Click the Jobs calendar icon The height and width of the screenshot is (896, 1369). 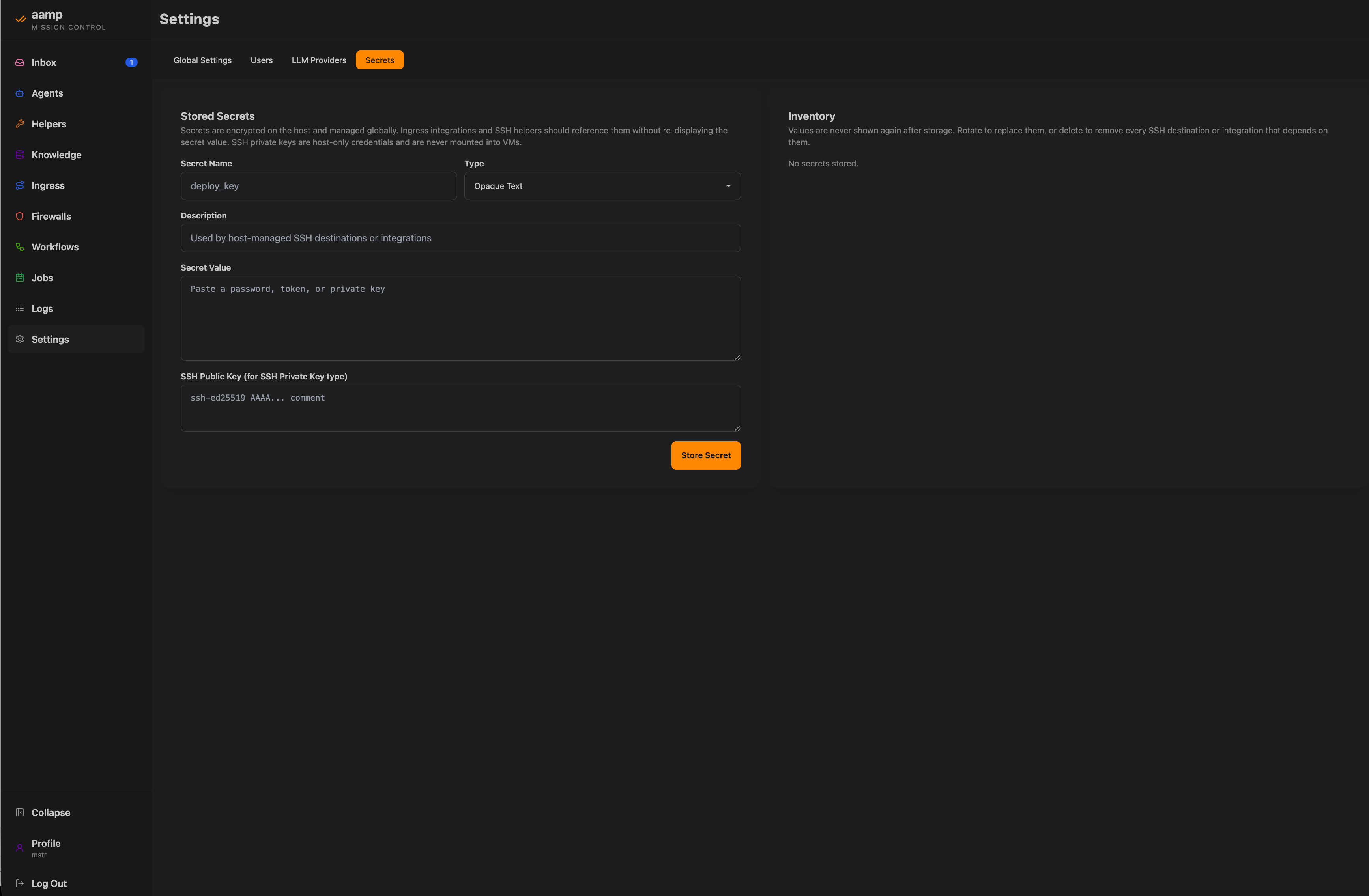coord(20,278)
